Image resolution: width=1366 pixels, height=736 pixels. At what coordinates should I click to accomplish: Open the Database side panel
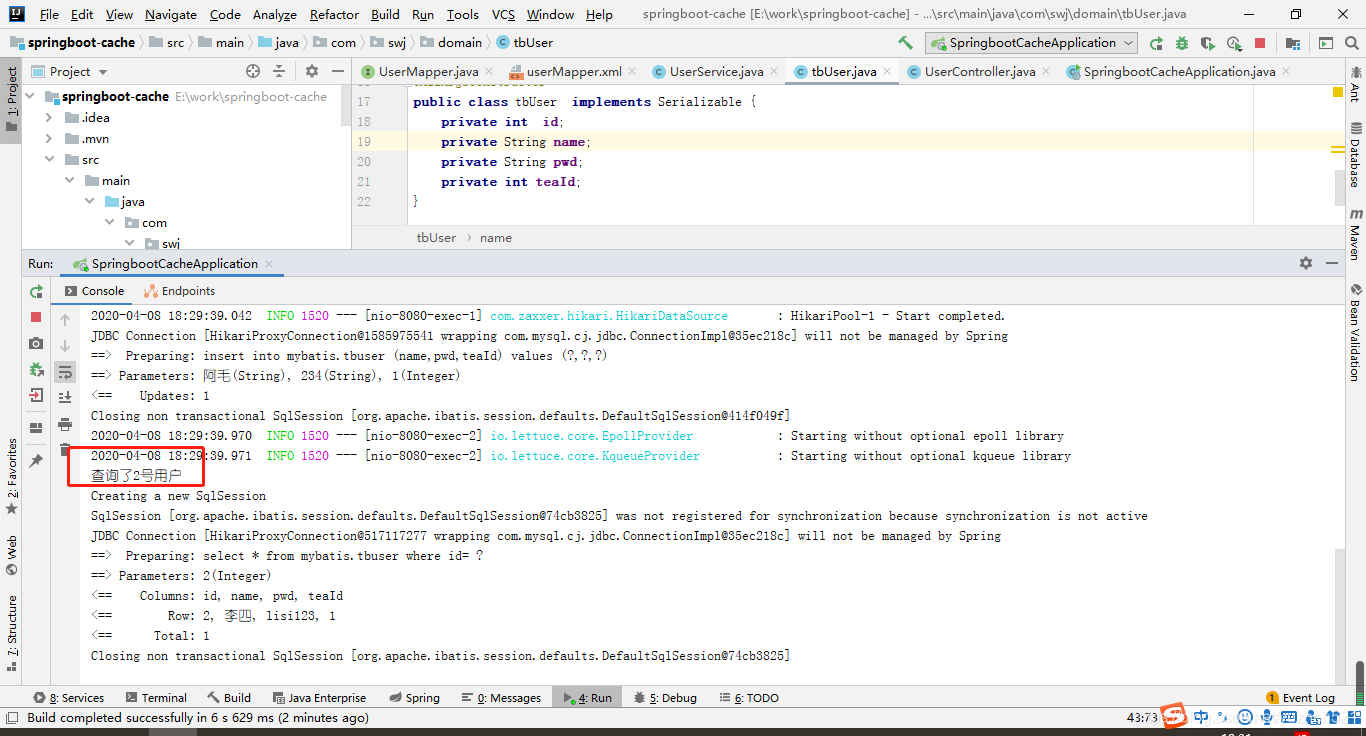tap(1356, 155)
